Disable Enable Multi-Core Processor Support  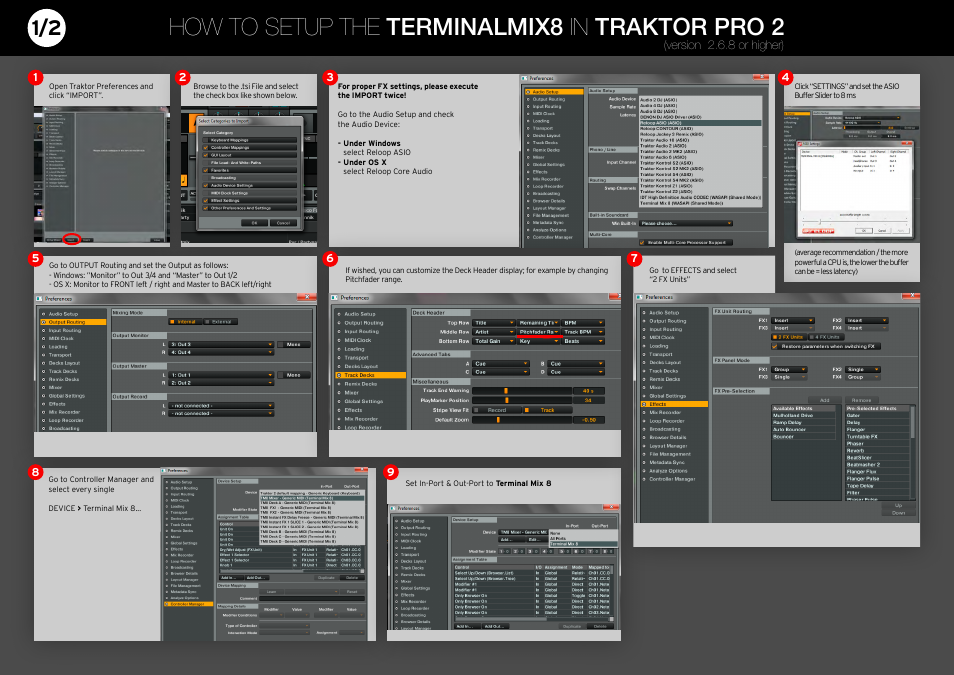pos(642,242)
